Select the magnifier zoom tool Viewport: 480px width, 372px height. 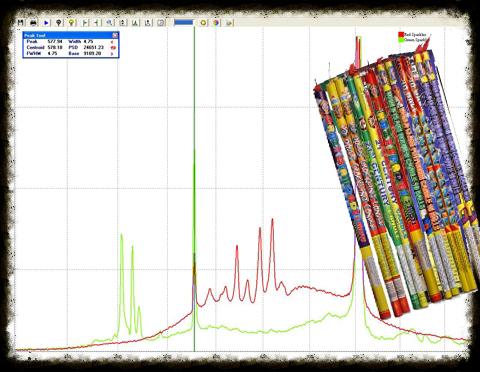pyautogui.click(x=109, y=23)
